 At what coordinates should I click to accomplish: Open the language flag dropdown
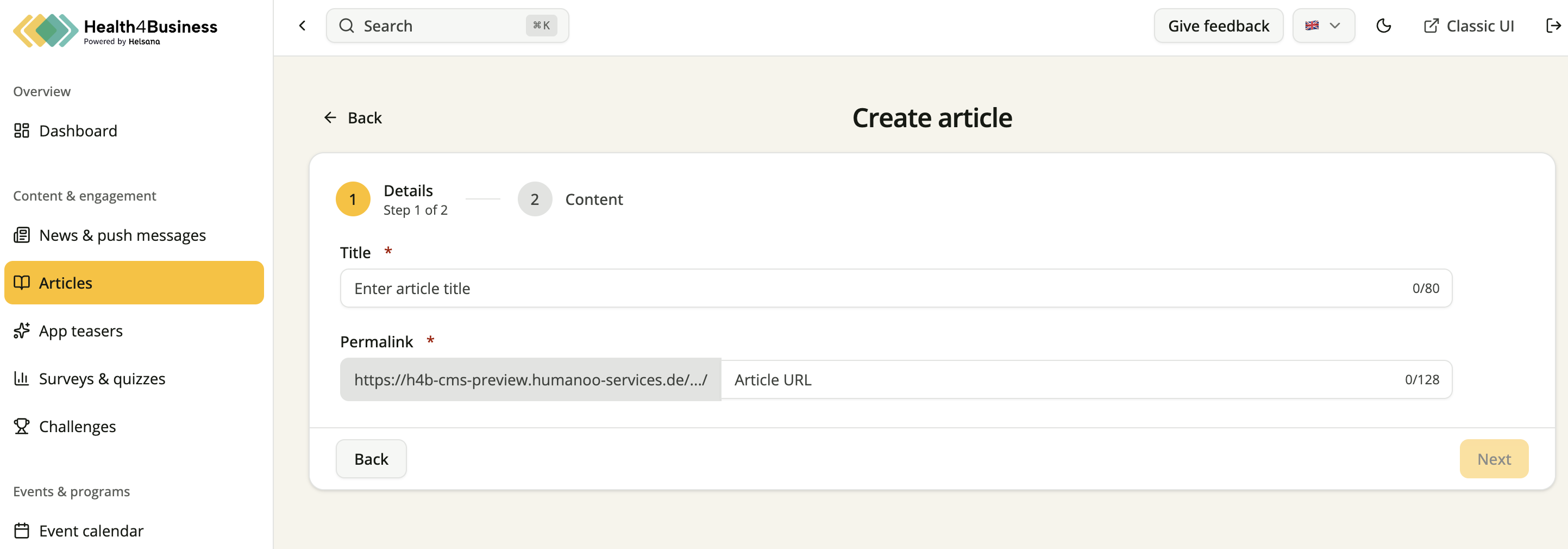[1324, 26]
